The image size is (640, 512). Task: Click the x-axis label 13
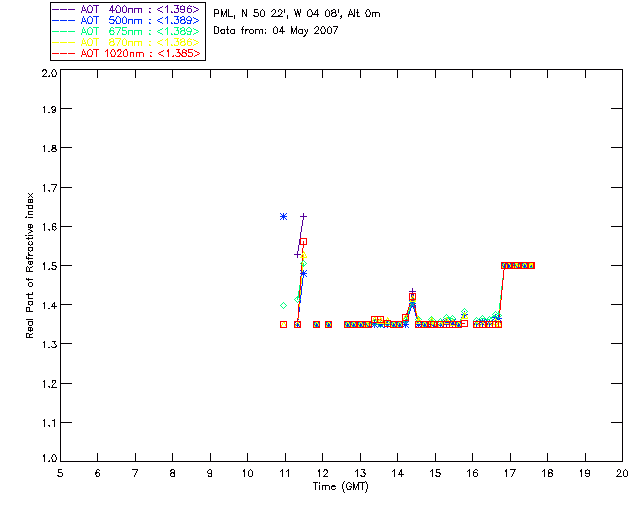click(360, 473)
